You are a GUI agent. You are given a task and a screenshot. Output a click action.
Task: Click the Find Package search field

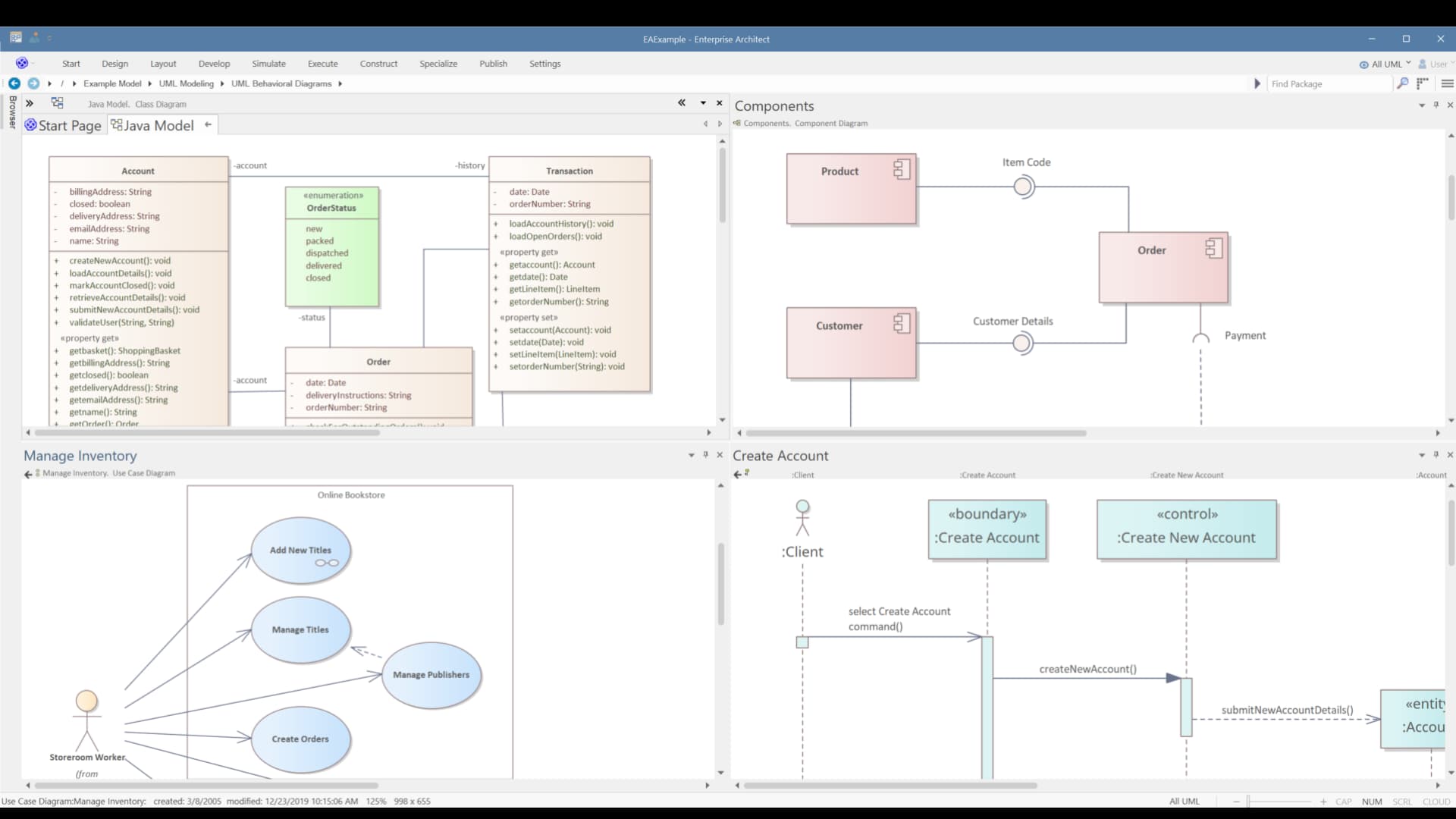(x=1329, y=83)
